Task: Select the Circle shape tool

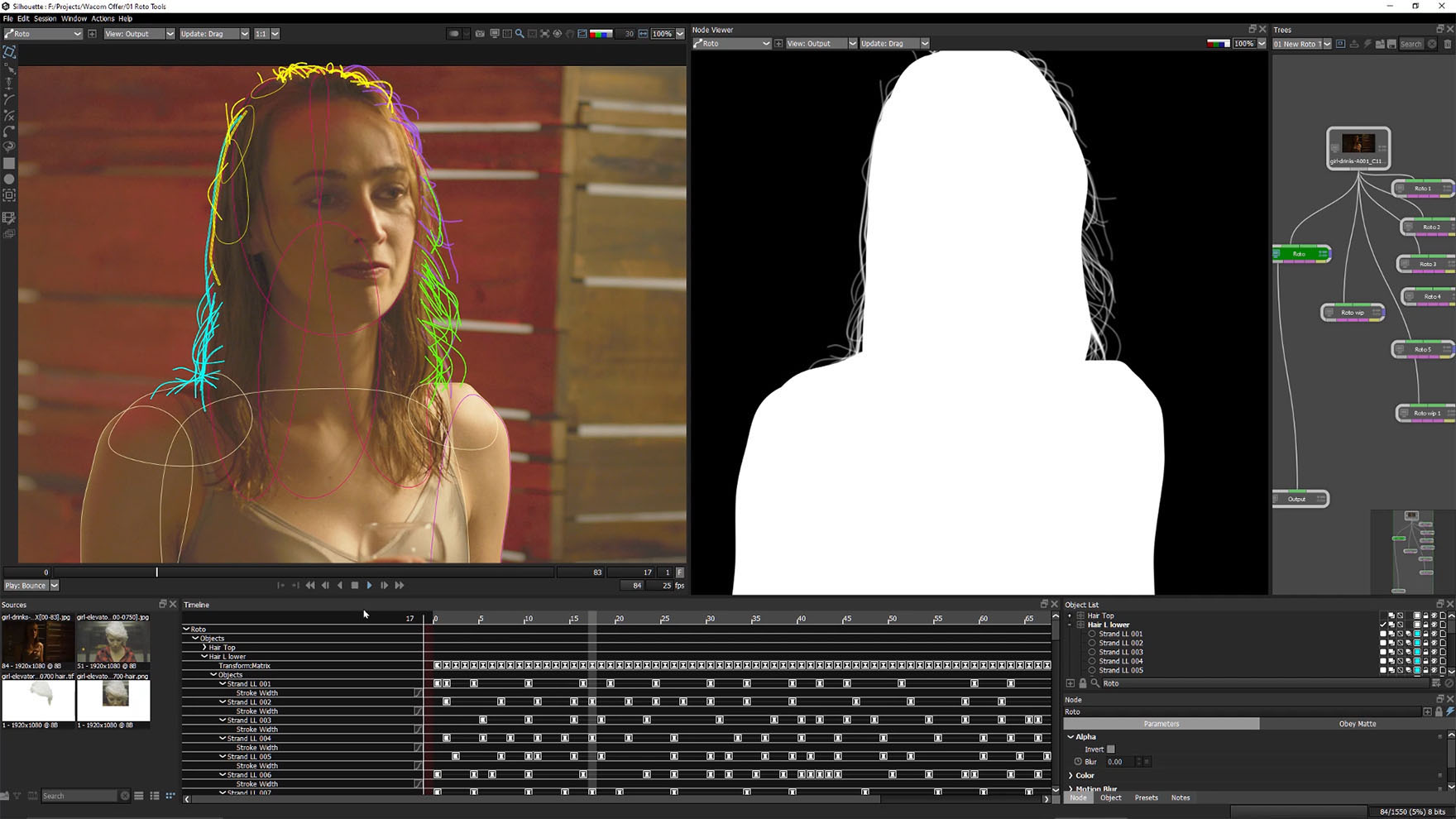Action: tap(9, 180)
